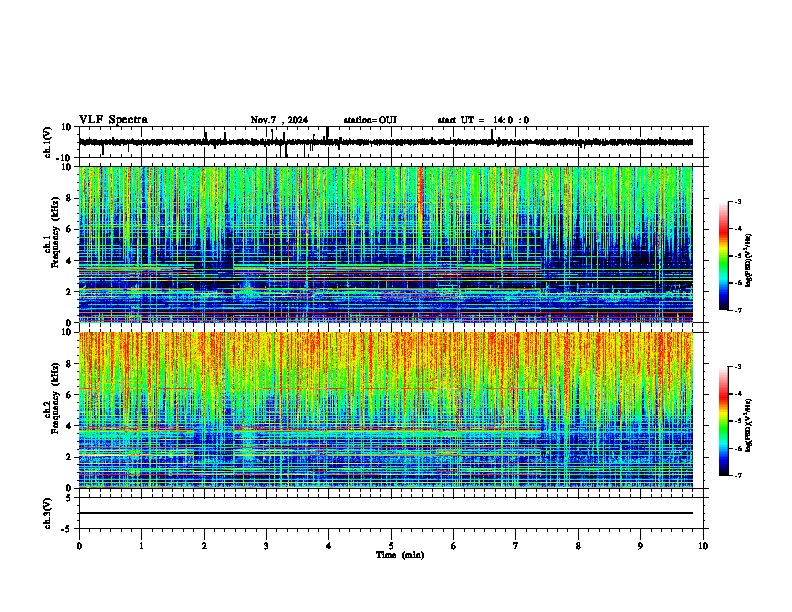The width and height of the screenshot is (792, 612).
Task: Click the "-7" label on ch.2 colorbar
Action: coord(738,476)
